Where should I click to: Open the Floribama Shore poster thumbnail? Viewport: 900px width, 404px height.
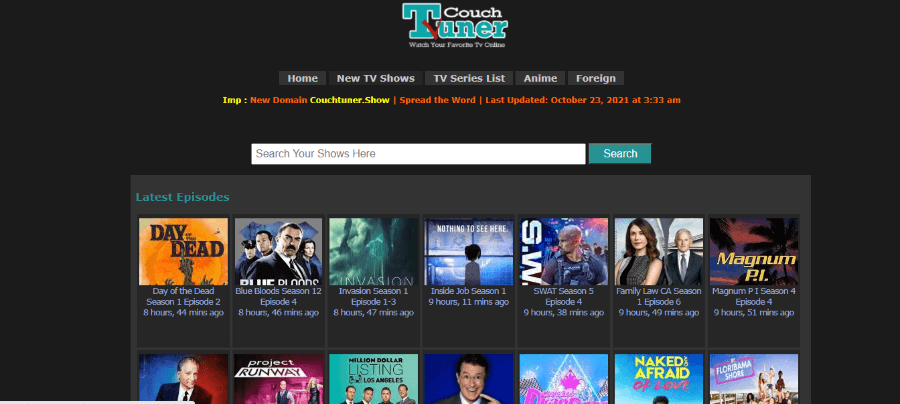754,379
